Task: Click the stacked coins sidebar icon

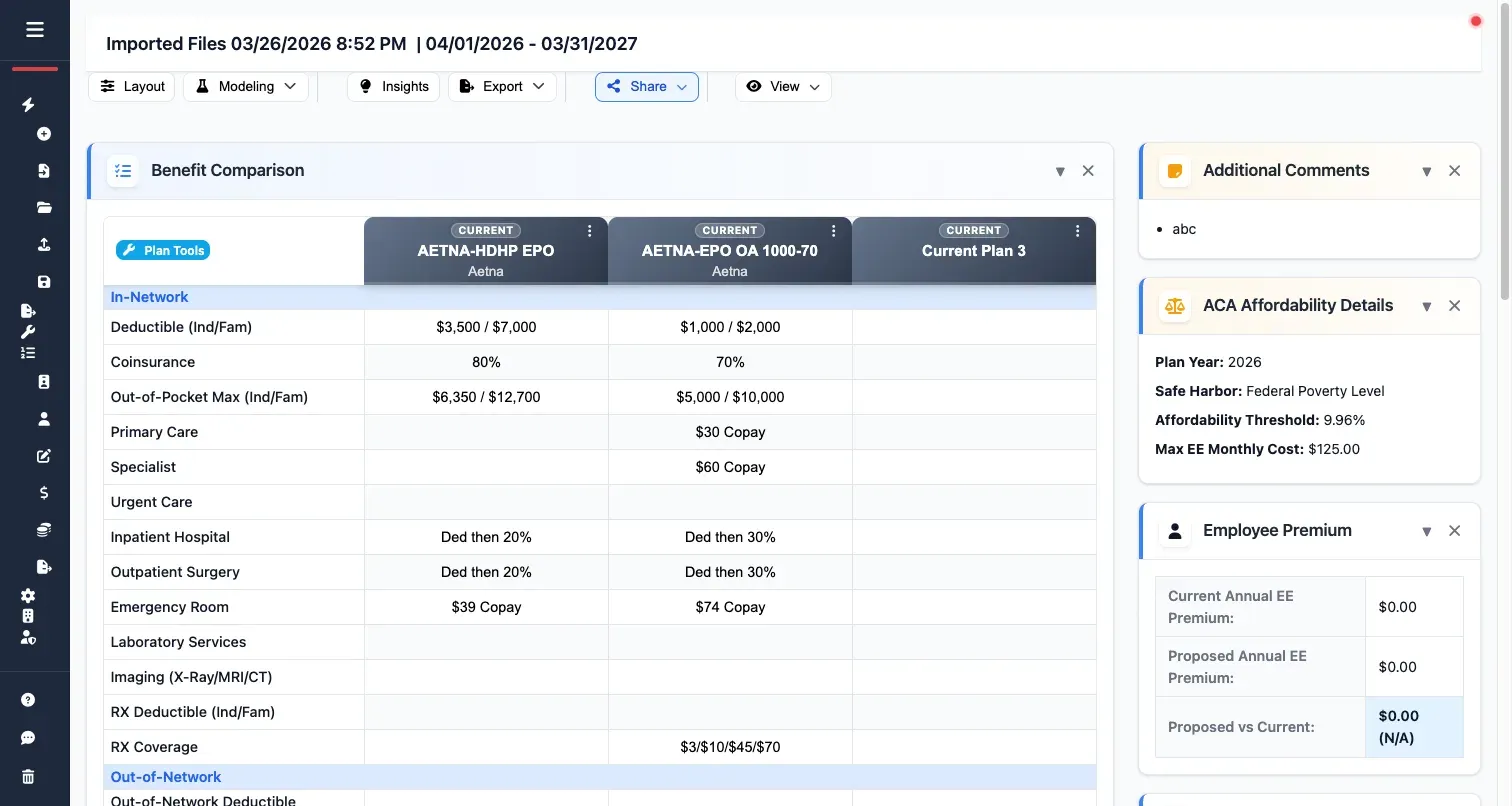Action: click(x=44, y=530)
